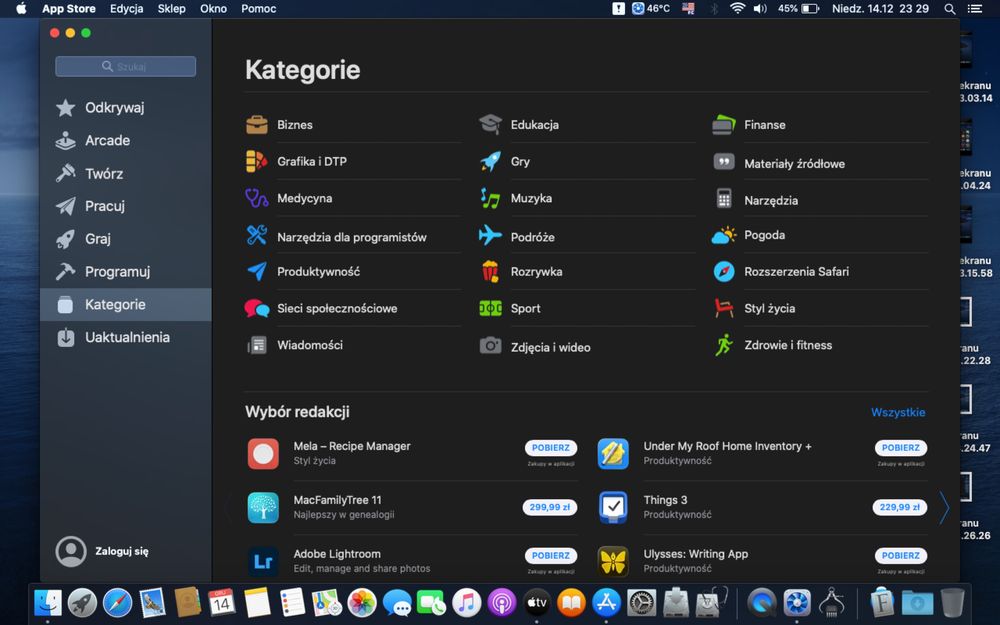Open MacFamilyTree 11 app icon

pyautogui.click(x=263, y=508)
